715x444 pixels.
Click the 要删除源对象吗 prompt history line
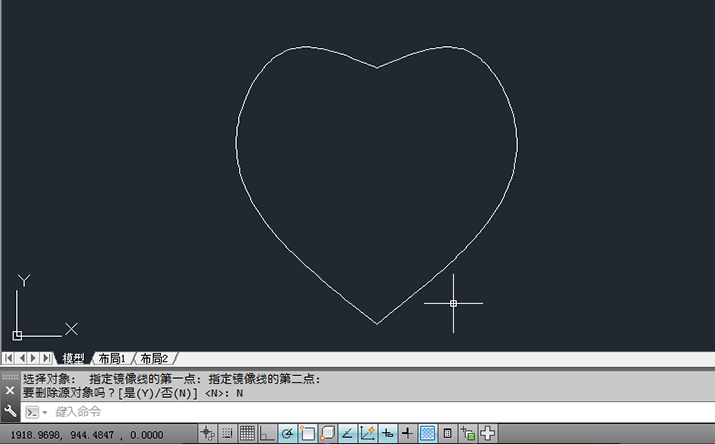[133, 393]
